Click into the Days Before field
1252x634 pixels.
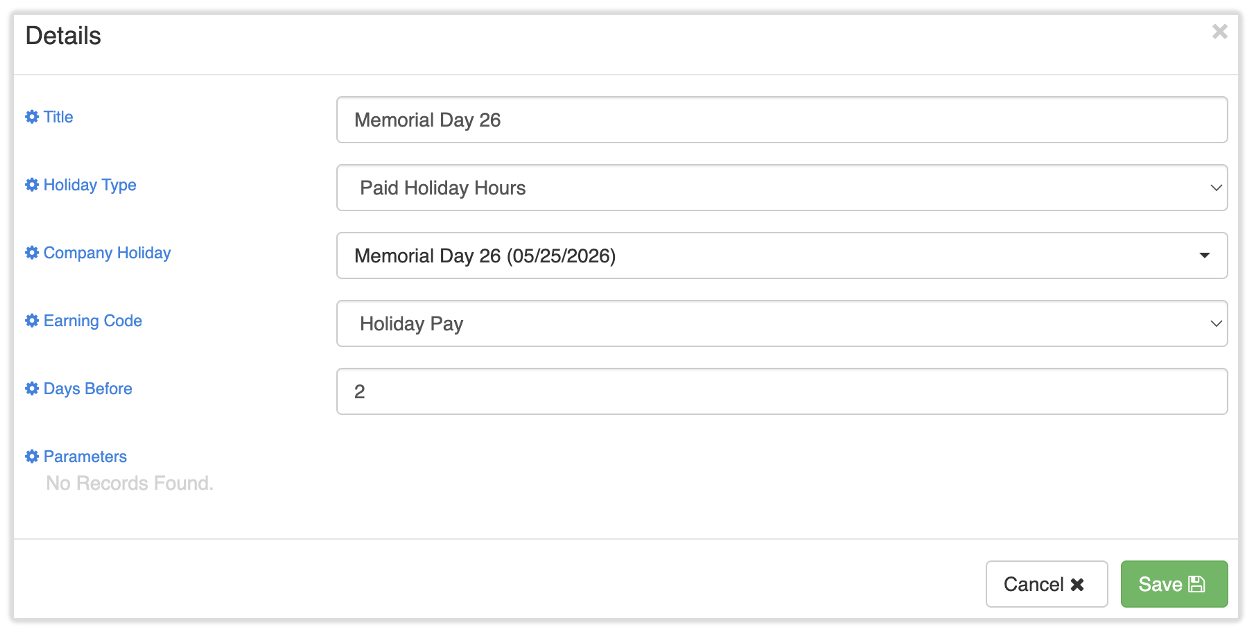[781, 392]
